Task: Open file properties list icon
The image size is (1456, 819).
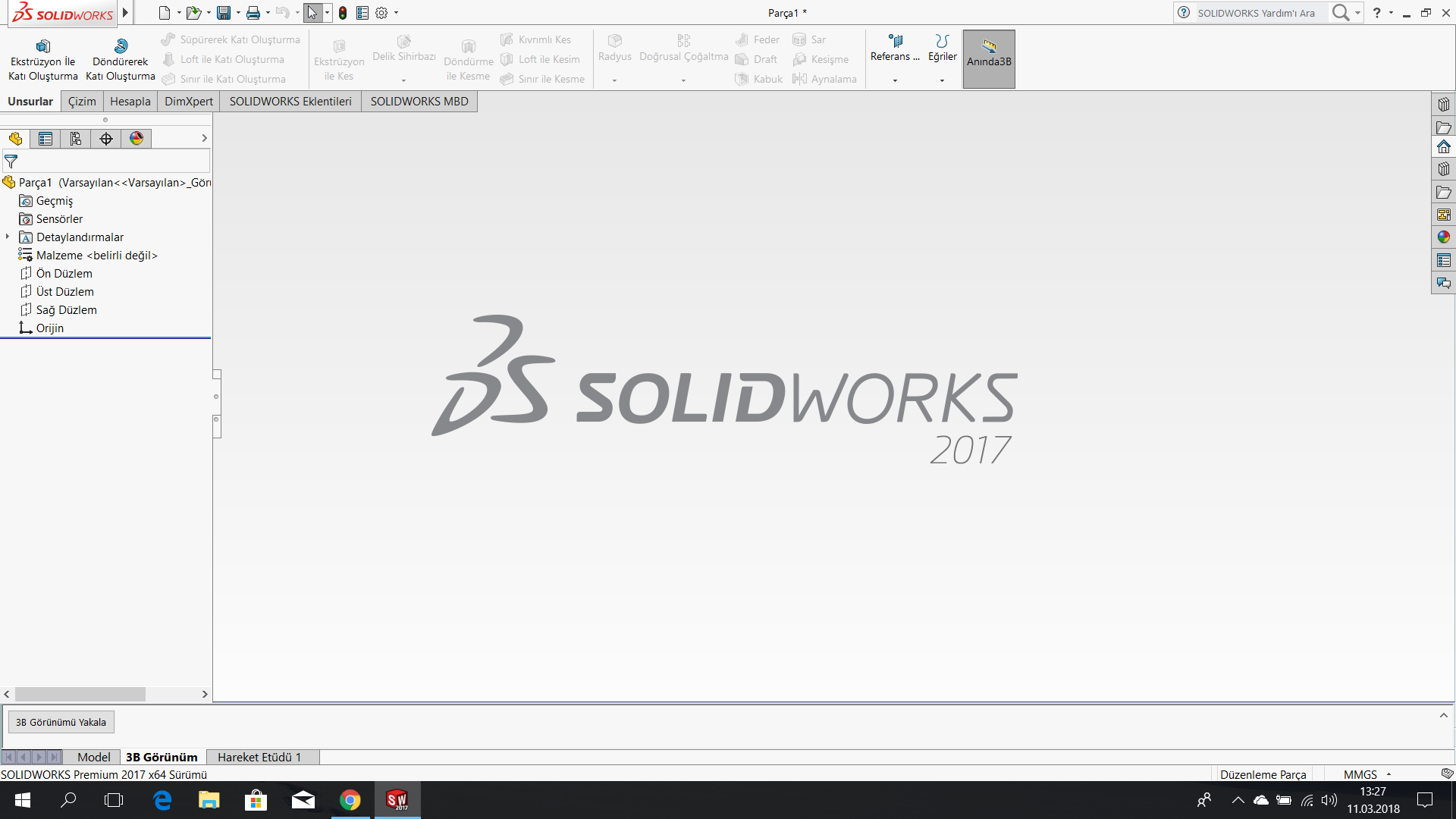Action: pyautogui.click(x=362, y=13)
